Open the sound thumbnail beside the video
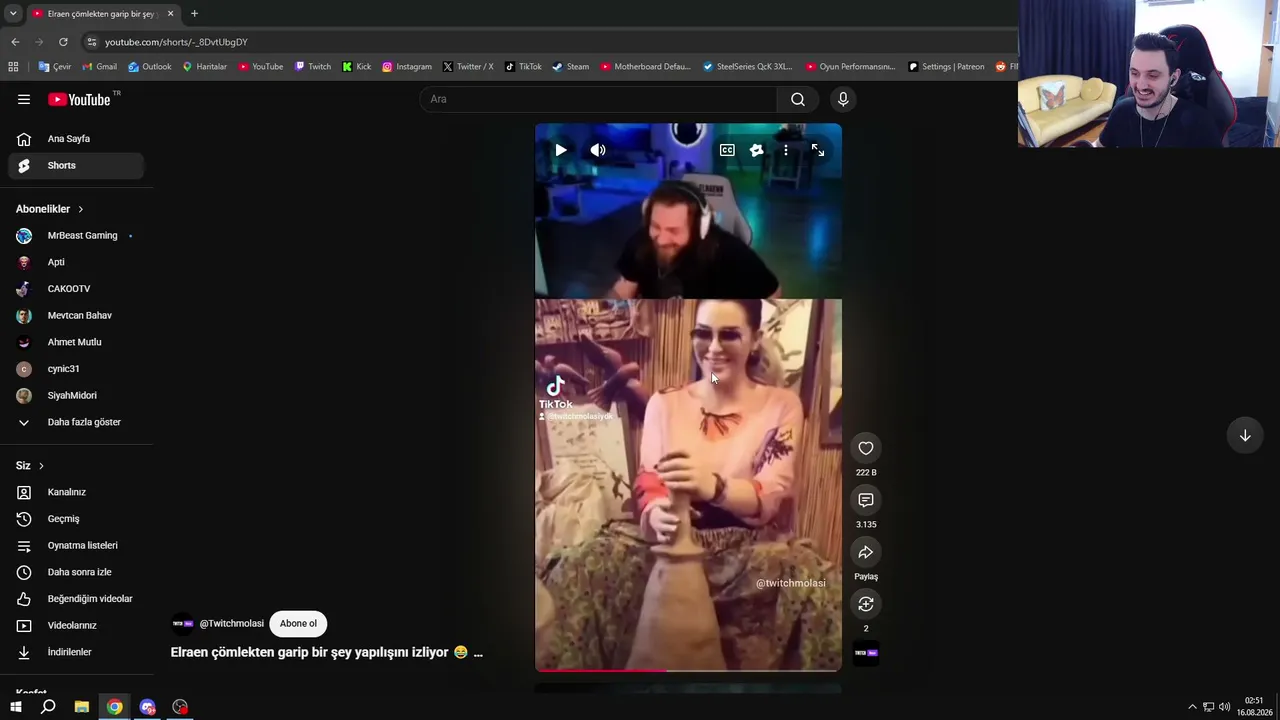 pos(866,653)
